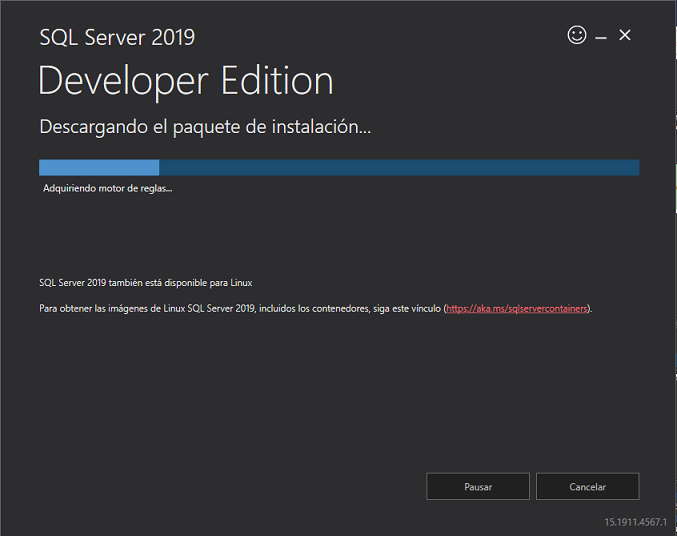Screen dimensions: 677x536
Task: Click version number 15.1911.4567.1
Action: [x=635, y=522]
